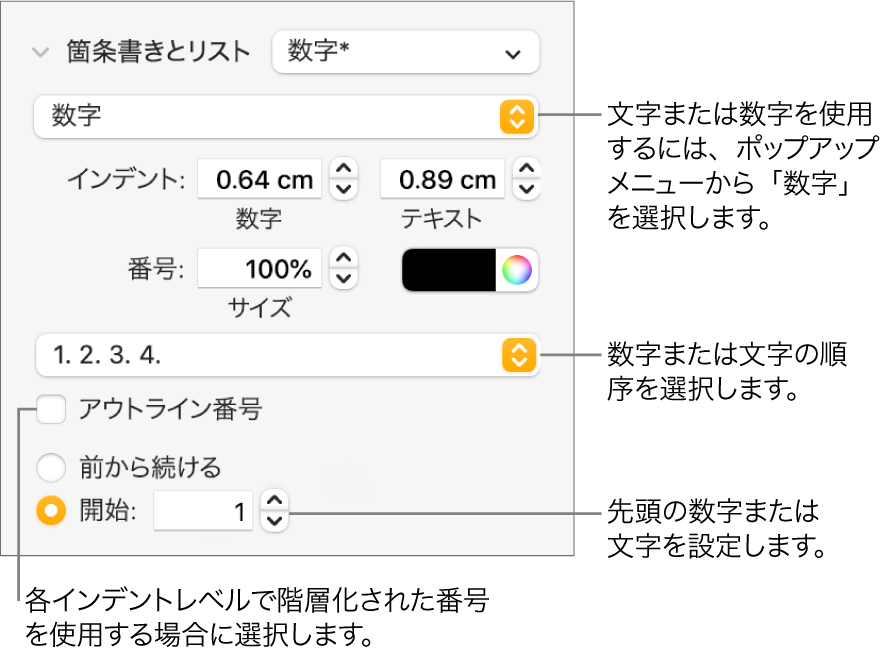This screenshot has height=657, width=891.
Task: Increase 数字 indent with up arrow
Action: pos(344,170)
